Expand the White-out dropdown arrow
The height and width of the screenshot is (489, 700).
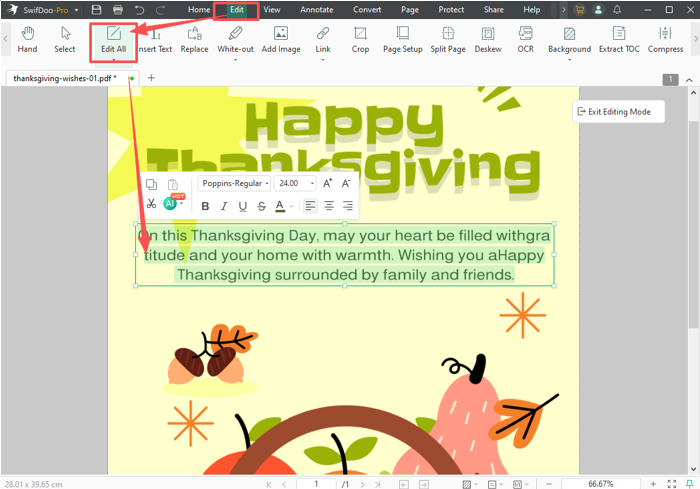tap(235, 59)
